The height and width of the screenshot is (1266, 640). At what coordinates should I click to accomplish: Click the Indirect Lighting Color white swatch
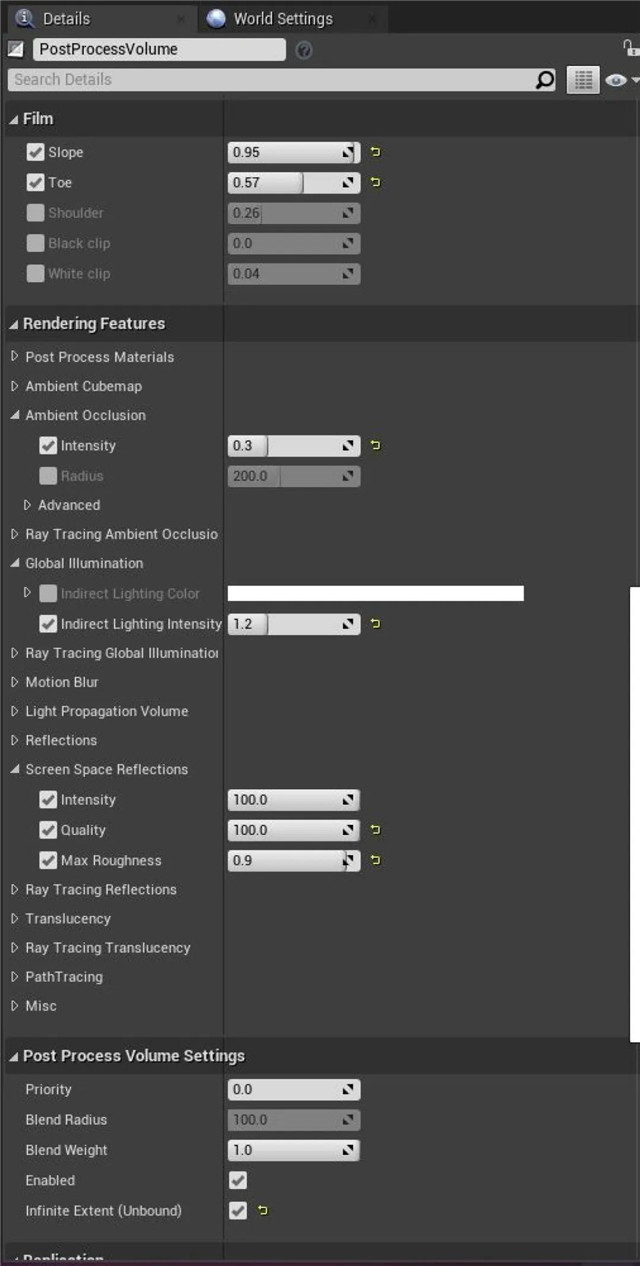[x=376, y=594]
